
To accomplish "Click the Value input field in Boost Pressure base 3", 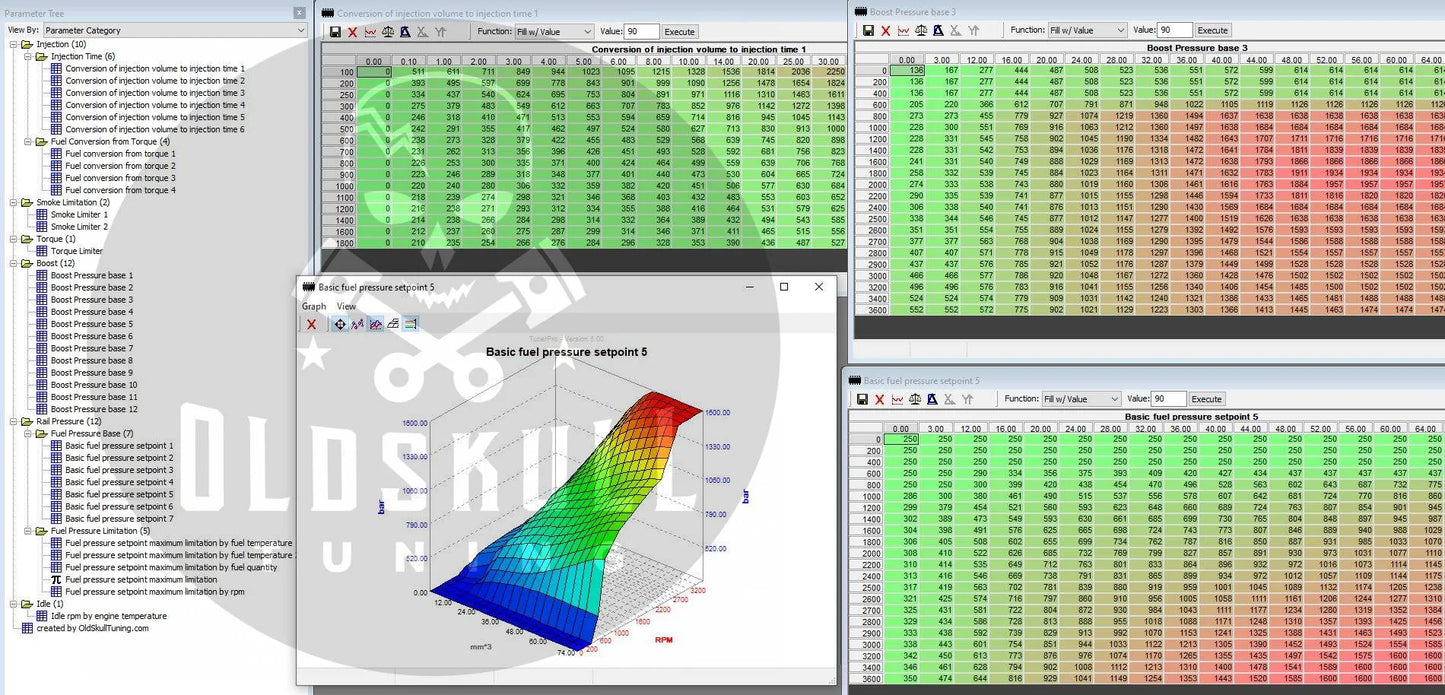I will [x=1174, y=31].
